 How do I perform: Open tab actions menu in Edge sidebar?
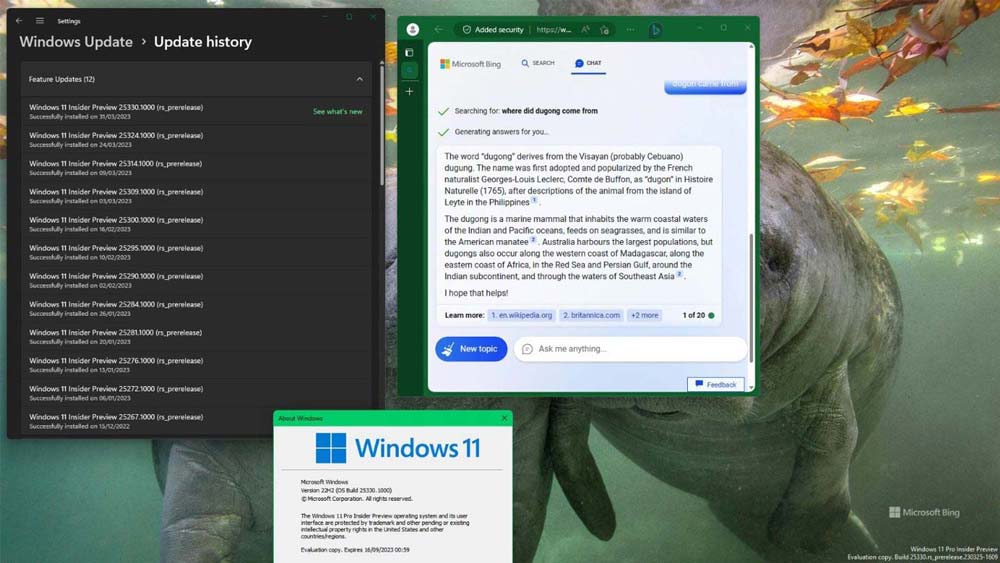(409, 52)
